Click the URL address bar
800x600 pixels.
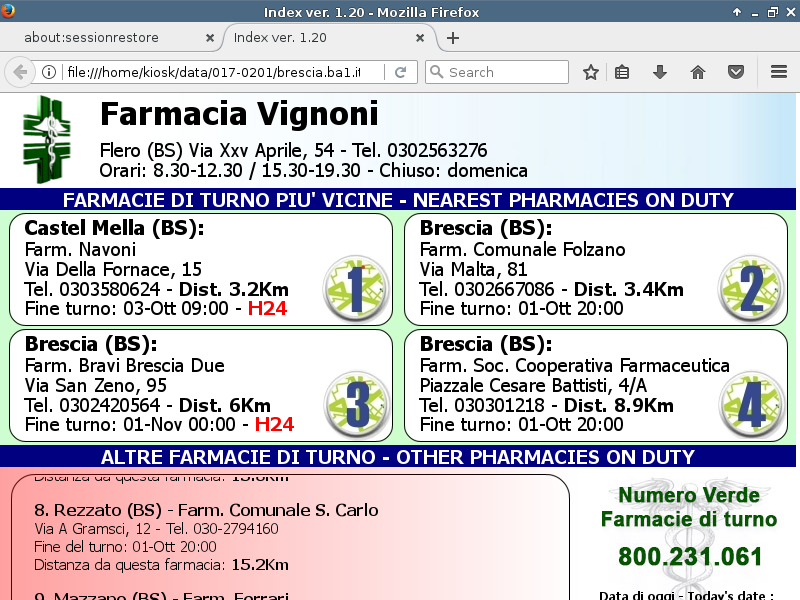point(220,72)
